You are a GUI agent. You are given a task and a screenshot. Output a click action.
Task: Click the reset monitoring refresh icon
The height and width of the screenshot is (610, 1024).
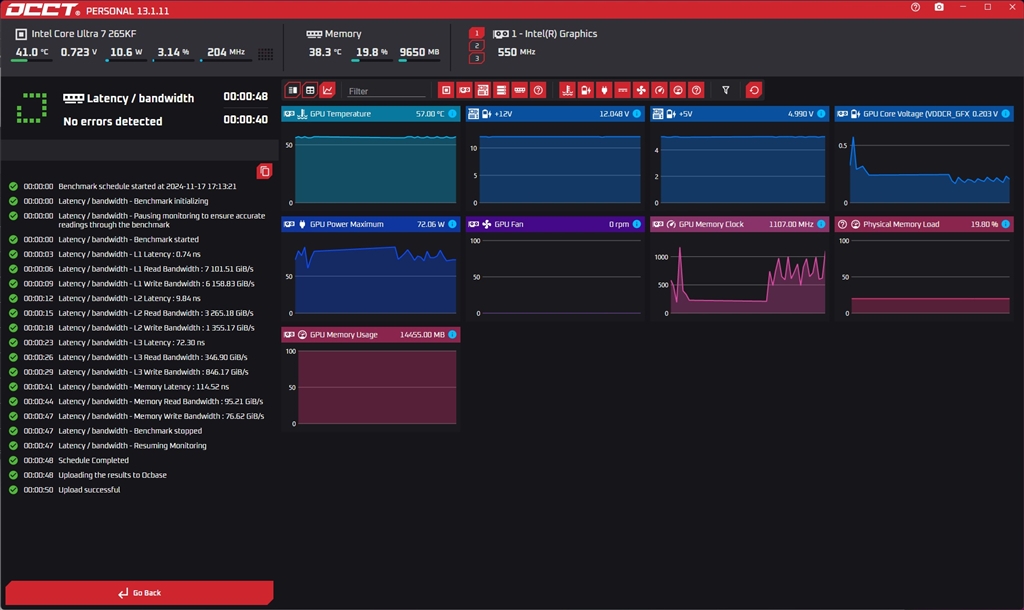754,90
